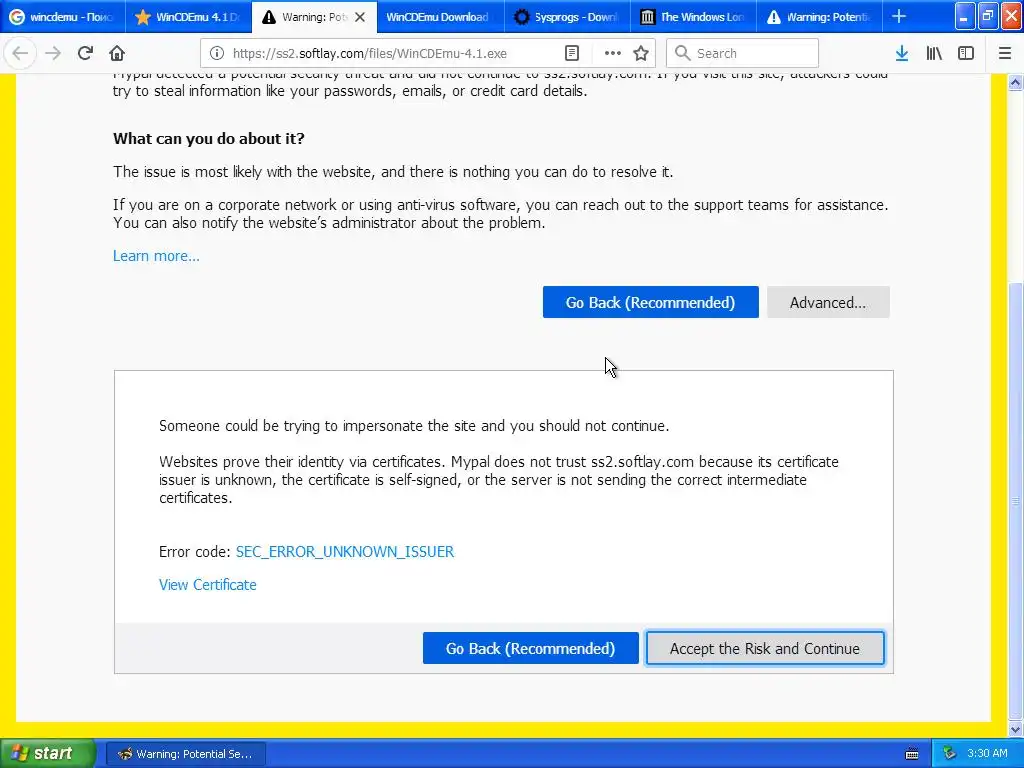Image resolution: width=1024 pixels, height=768 pixels.
Task: Click the Advanced... button
Action: pyautogui.click(x=828, y=302)
